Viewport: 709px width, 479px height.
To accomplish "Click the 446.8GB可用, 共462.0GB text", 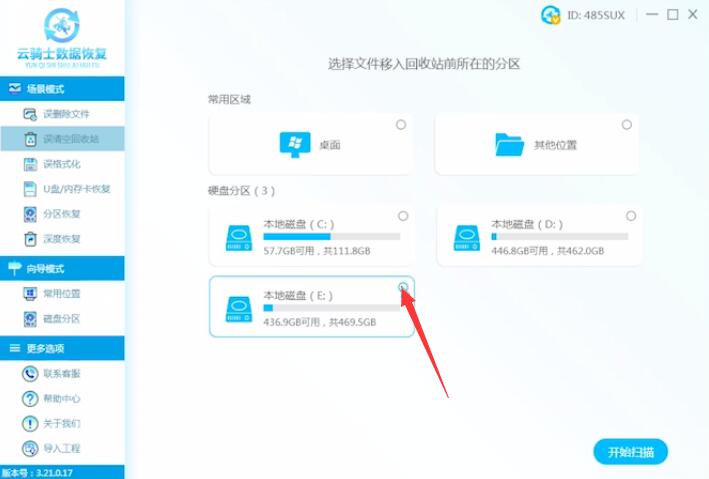I will pyautogui.click(x=548, y=251).
